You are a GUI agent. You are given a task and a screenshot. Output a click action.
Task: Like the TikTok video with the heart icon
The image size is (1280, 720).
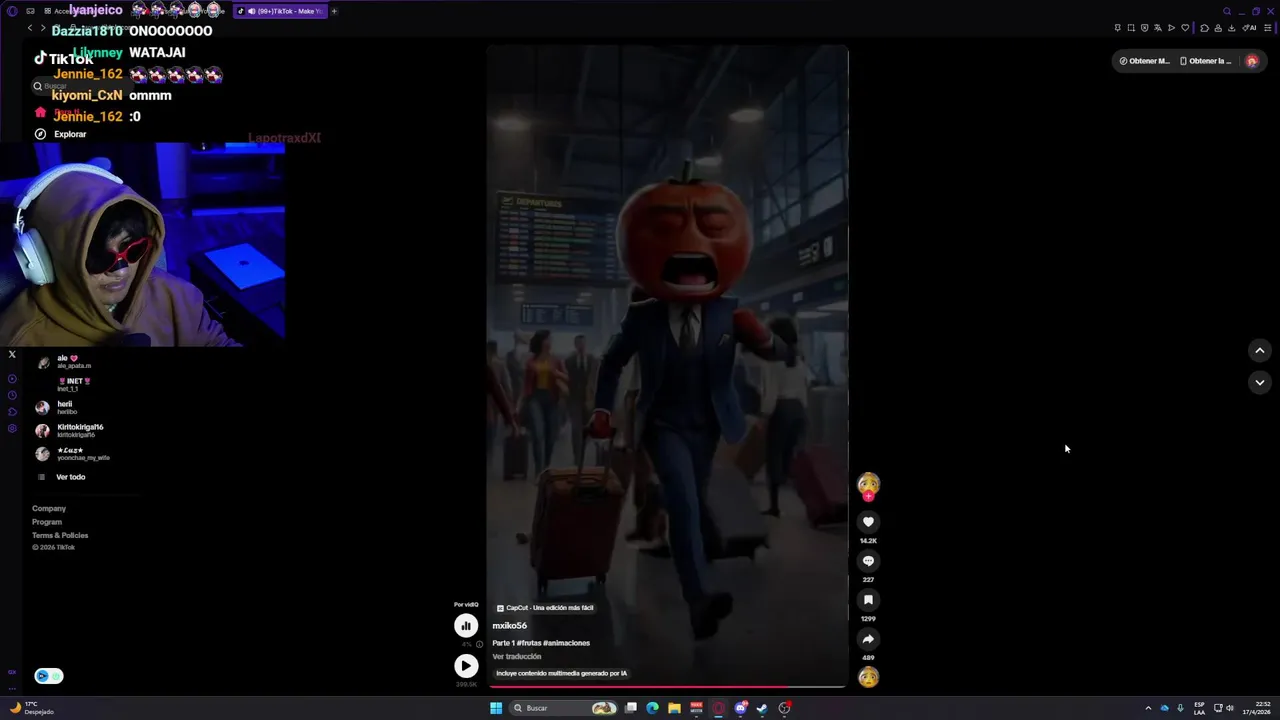pos(868,522)
